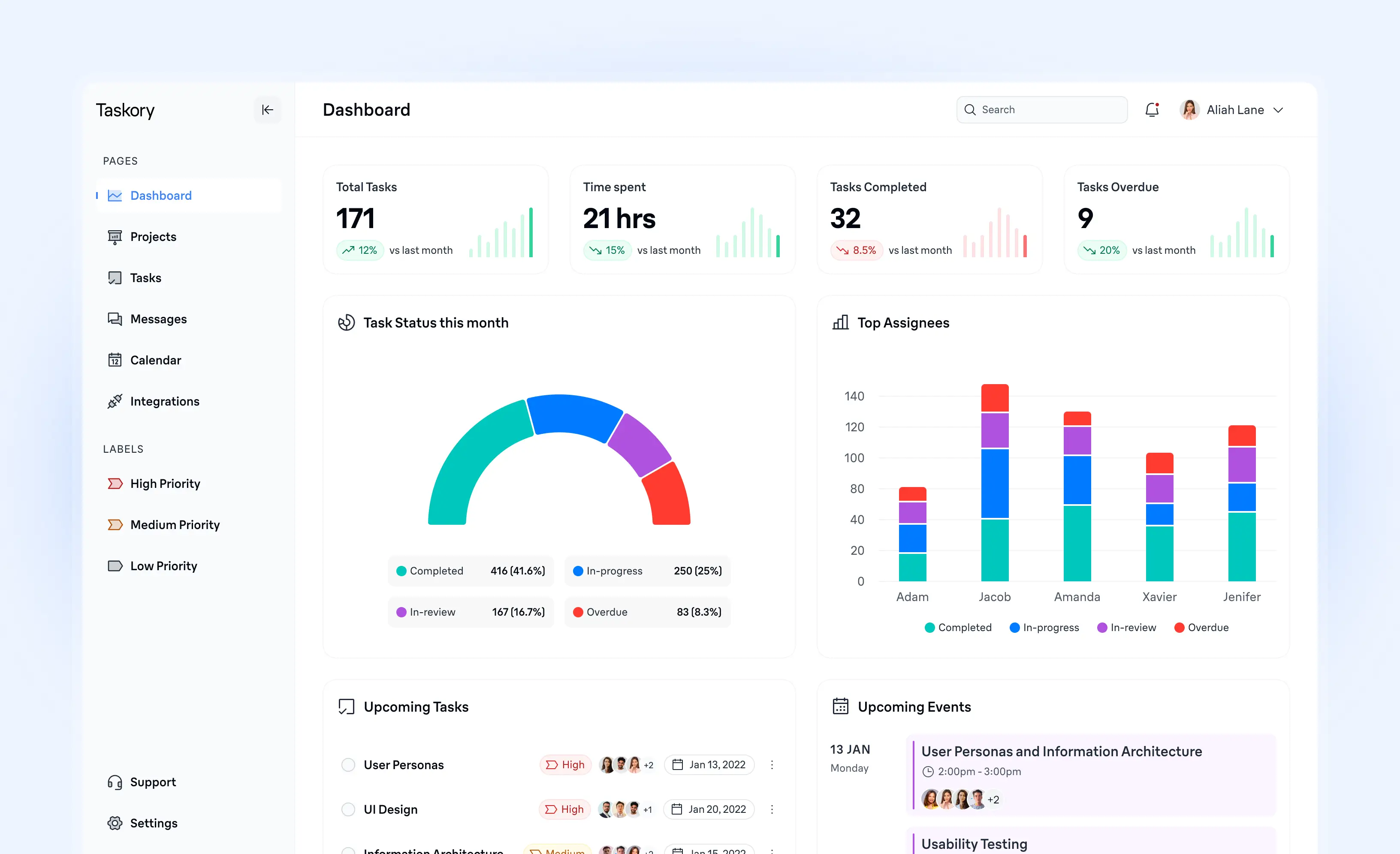Open the Messages page

(158, 319)
